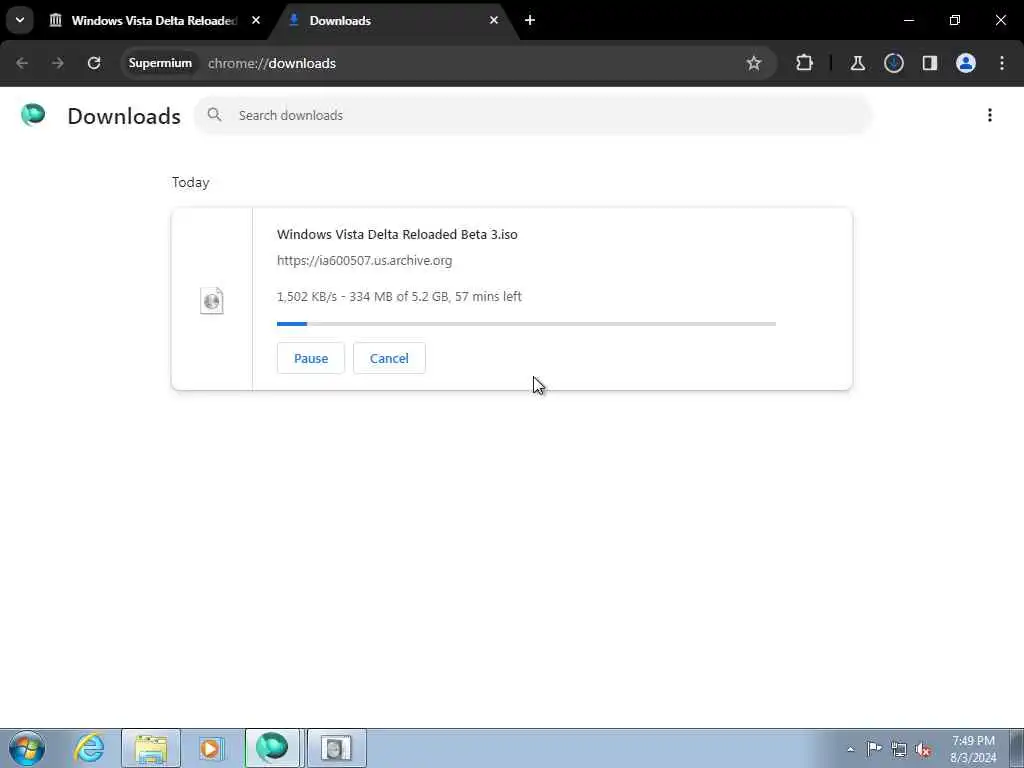Open Windows Vista Delta Reloaded Beta 3.iso filename

coord(397,234)
